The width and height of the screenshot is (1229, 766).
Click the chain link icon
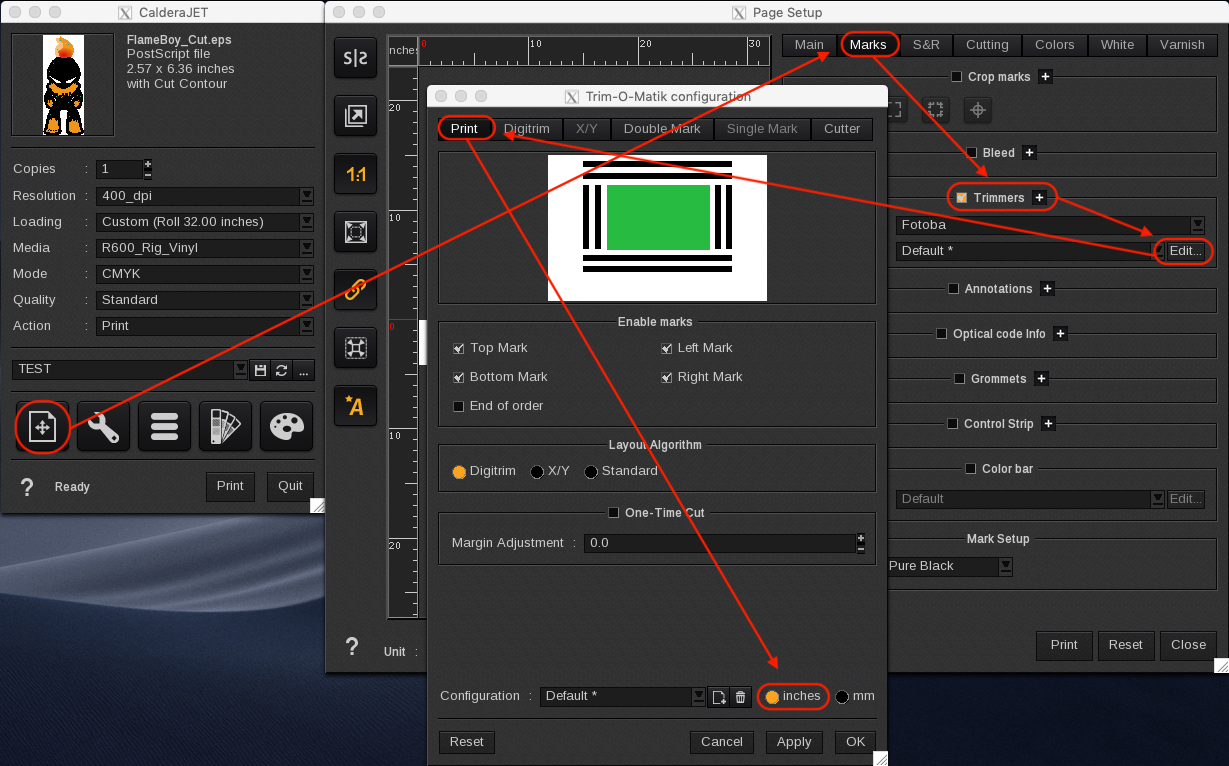pyautogui.click(x=355, y=290)
